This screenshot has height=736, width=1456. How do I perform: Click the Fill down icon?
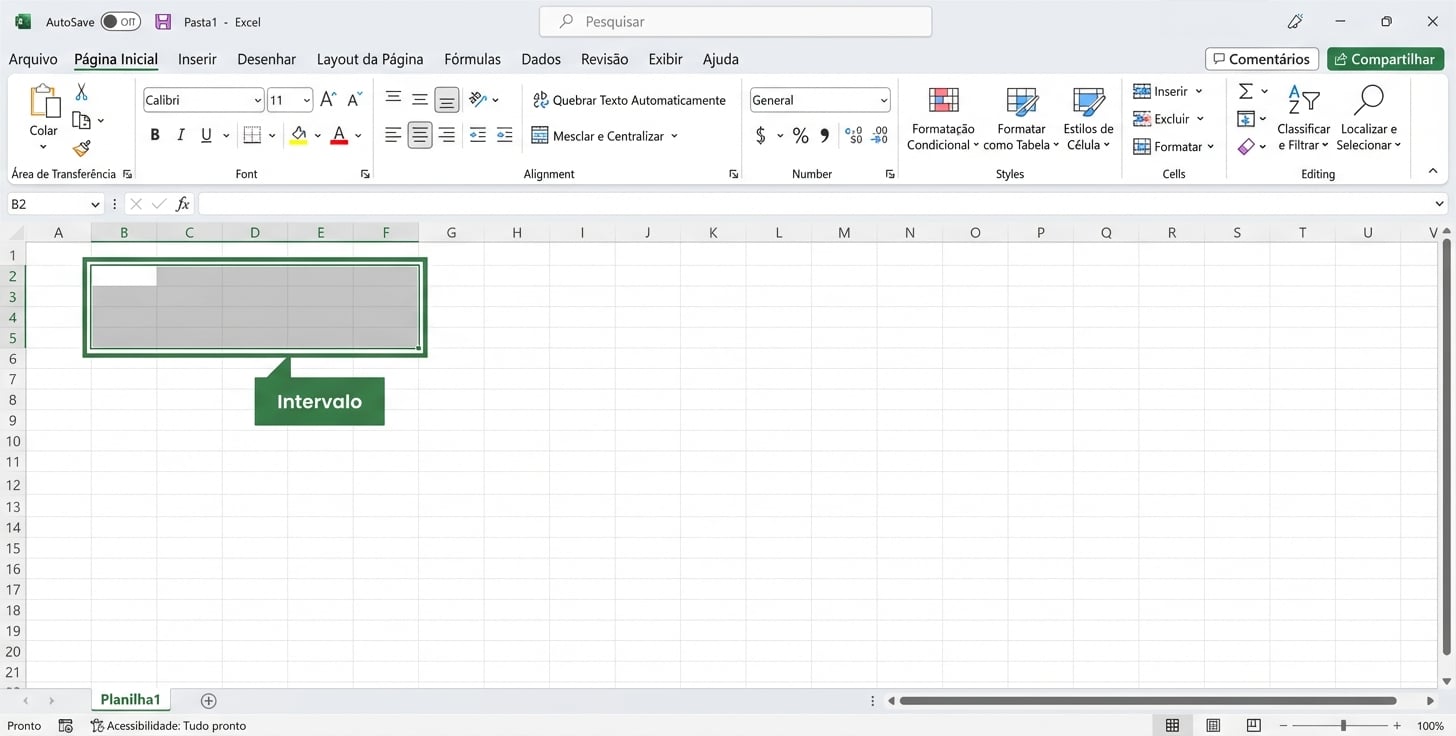click(1245, 119)
